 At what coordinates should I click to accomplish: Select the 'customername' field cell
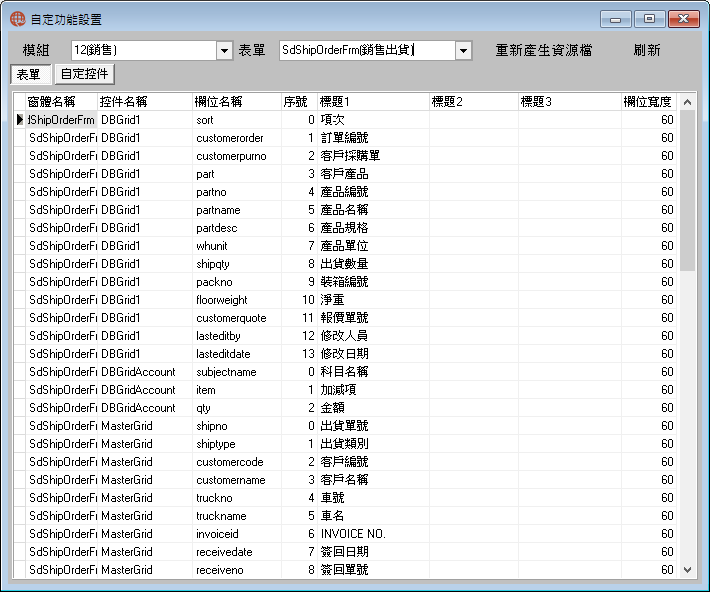point(237,480)
